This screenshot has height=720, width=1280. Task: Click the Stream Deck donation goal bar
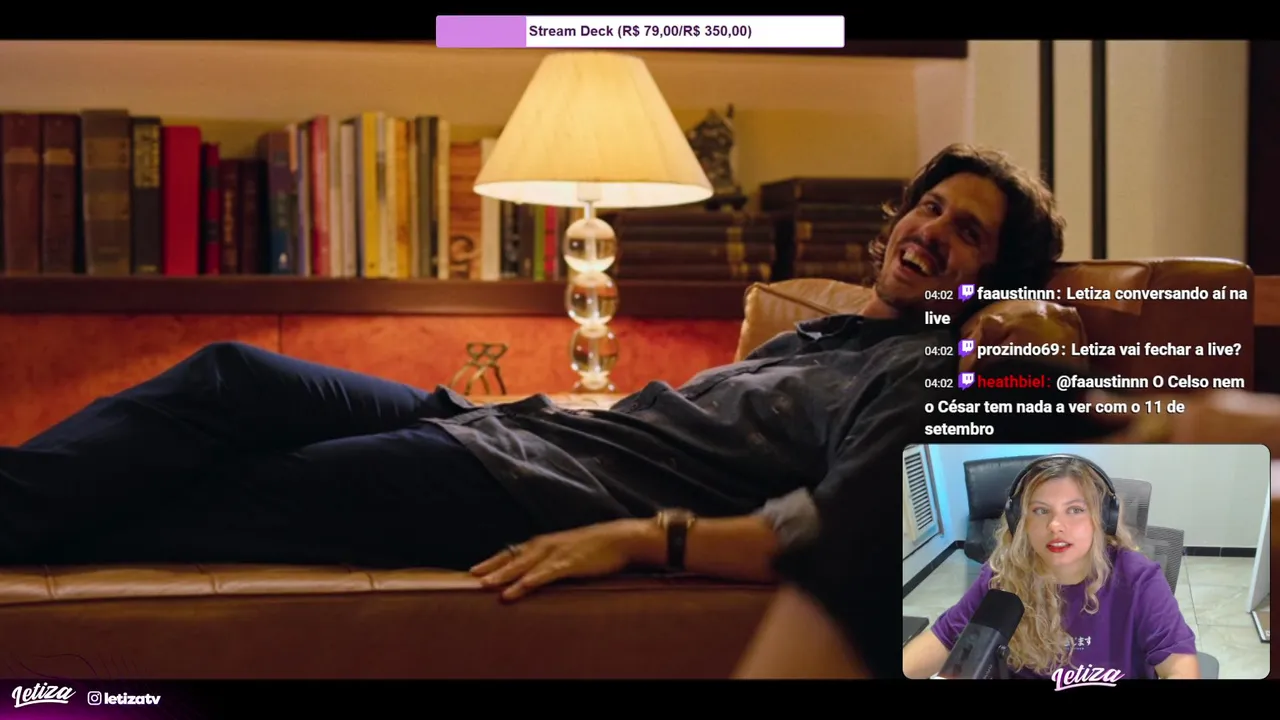tap(640, 31)
